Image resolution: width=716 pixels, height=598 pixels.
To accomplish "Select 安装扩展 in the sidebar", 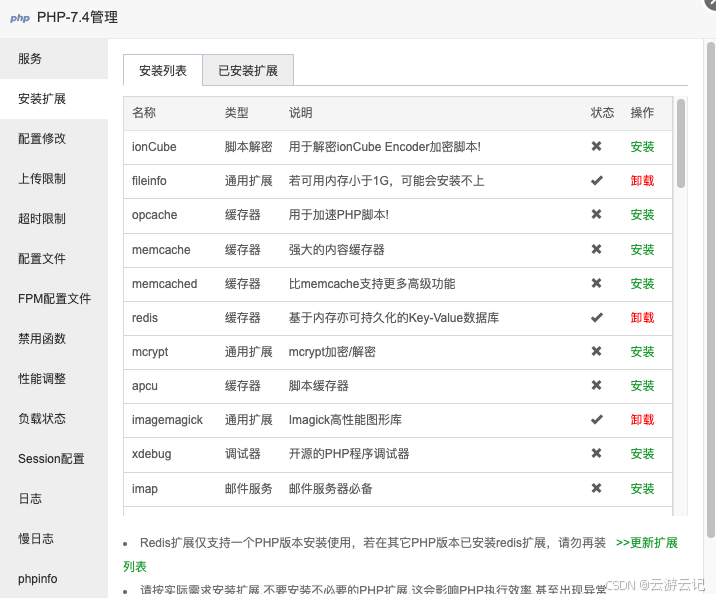I will [54, 99].
